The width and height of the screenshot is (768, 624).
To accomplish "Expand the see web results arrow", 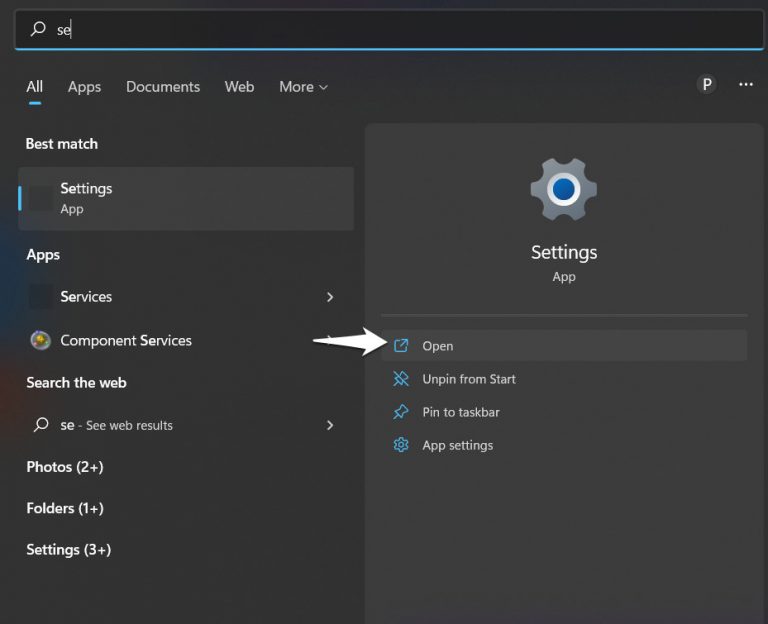I will 330,425.
